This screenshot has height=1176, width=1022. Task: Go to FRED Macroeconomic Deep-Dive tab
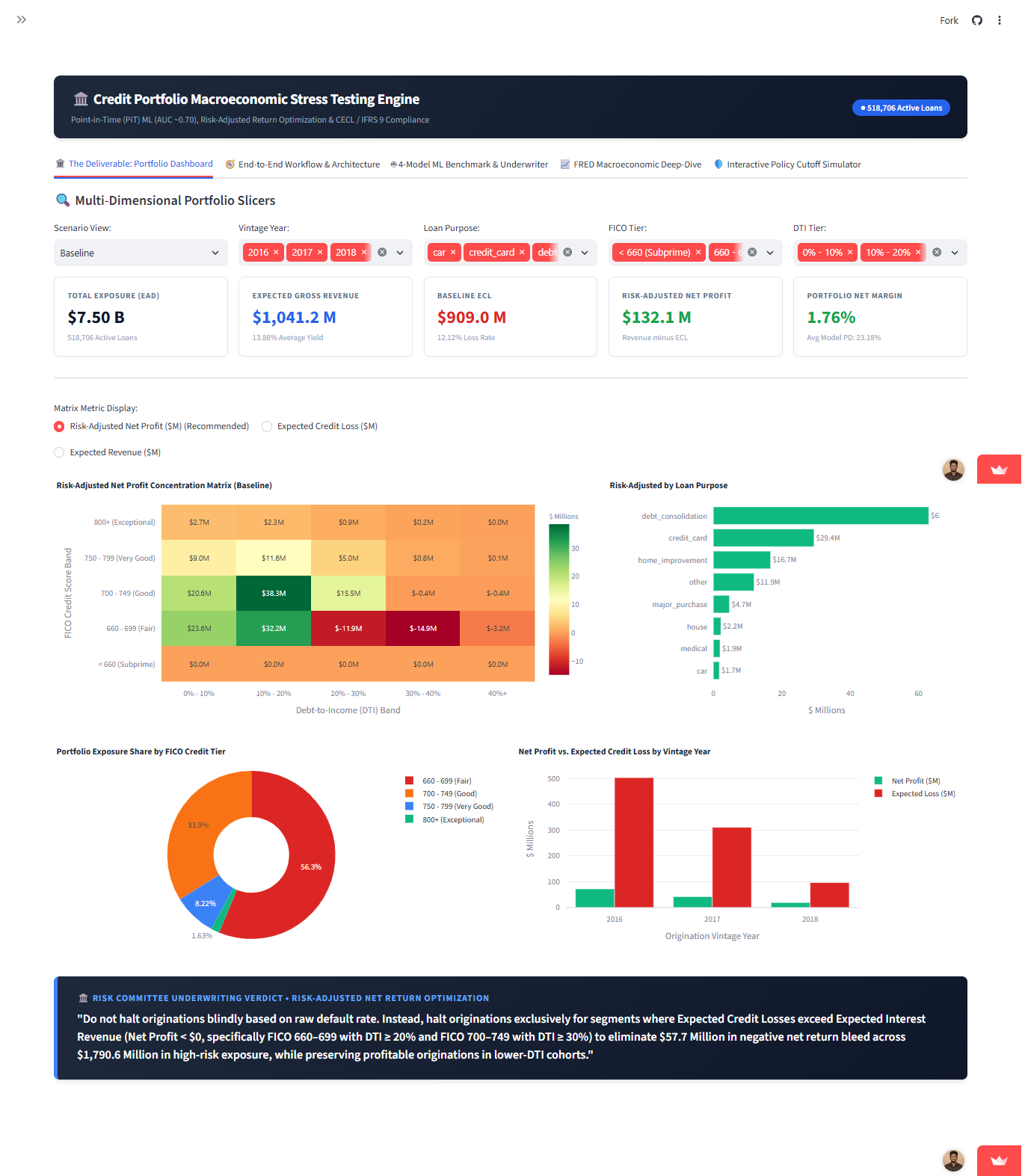[631, 164]
